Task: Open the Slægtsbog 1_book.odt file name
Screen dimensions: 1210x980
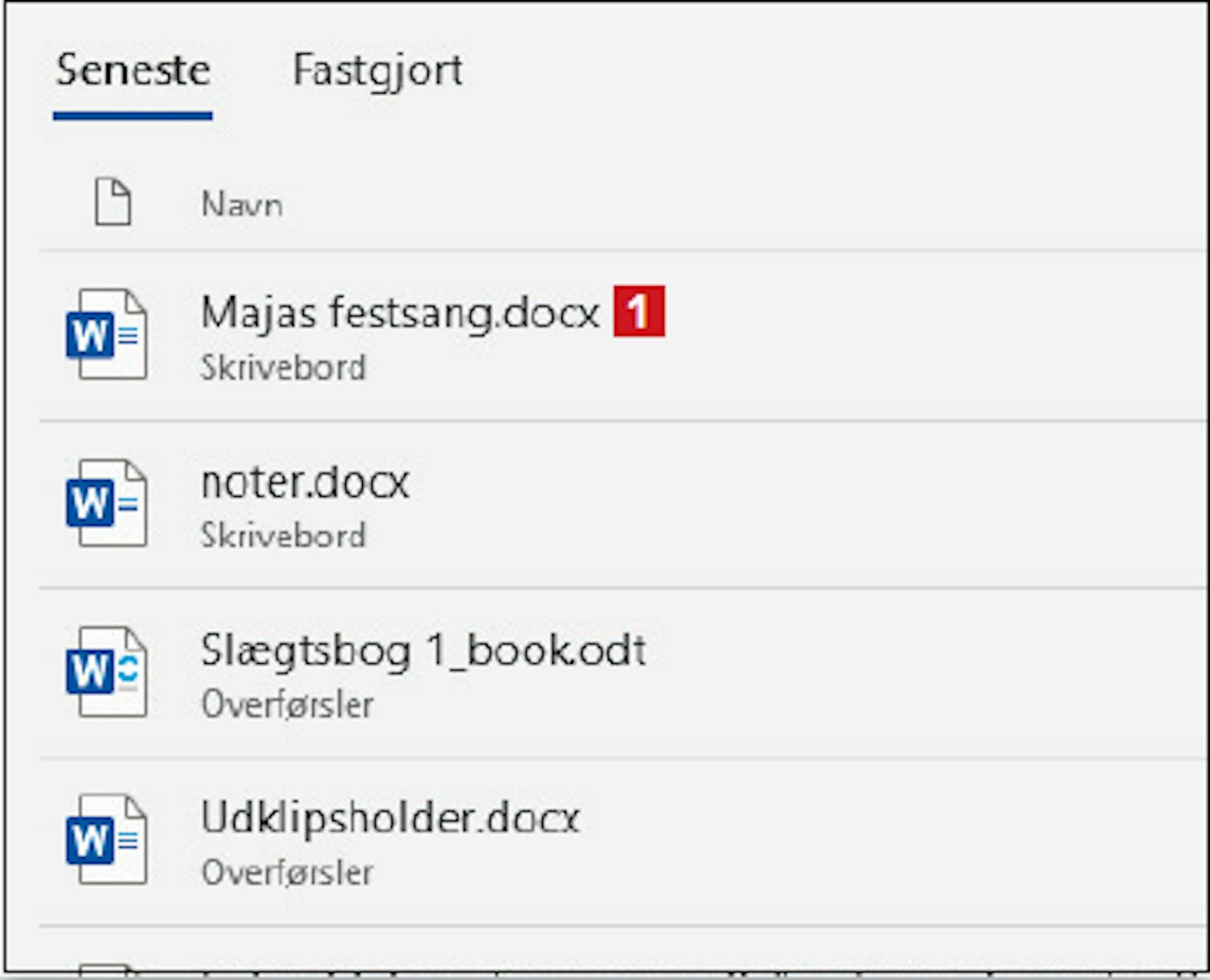Action: pyautogui.click(x=423, y=650)
